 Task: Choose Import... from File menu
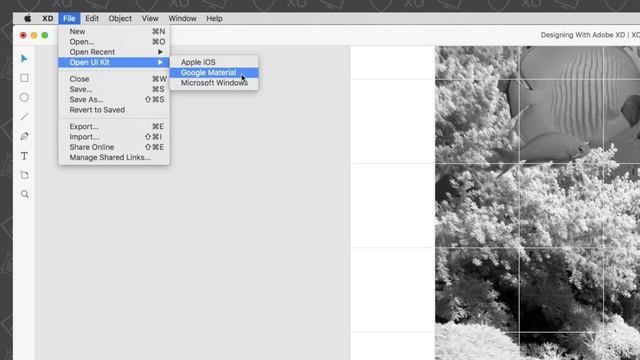pos(114,137)
